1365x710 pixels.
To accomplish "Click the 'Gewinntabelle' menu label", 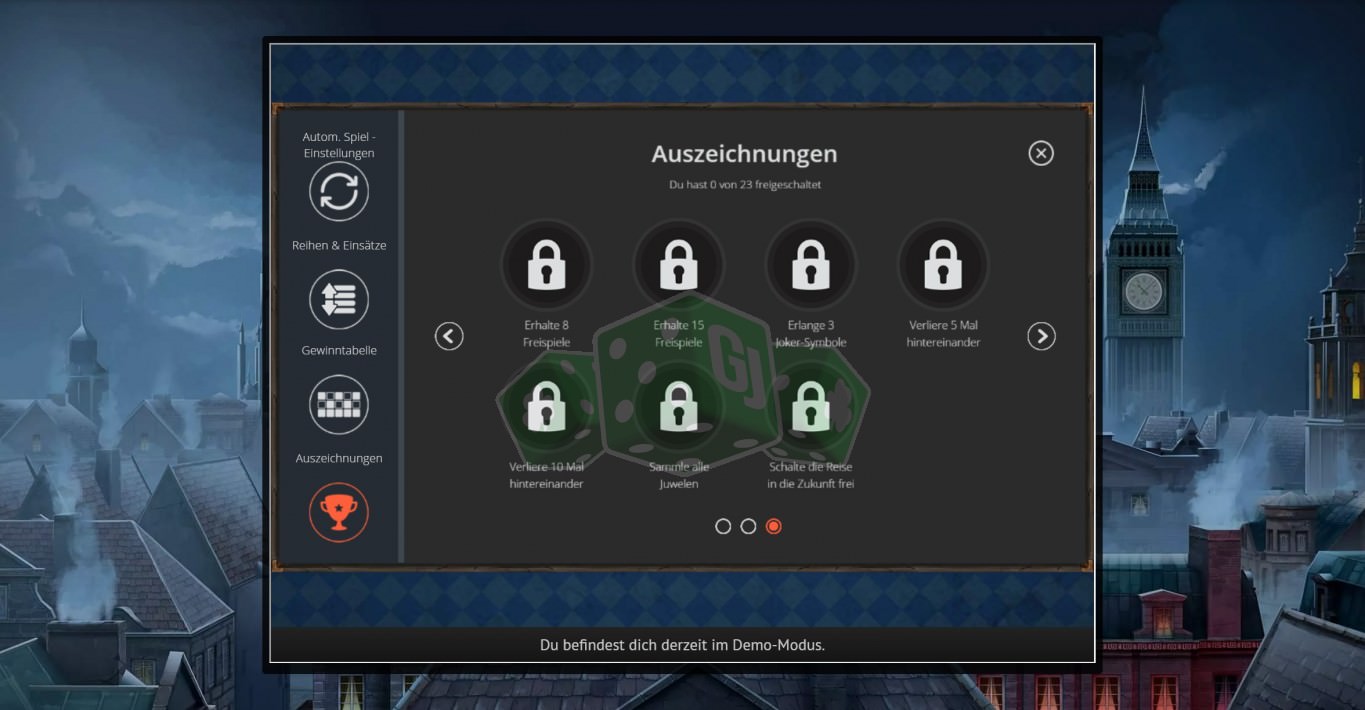I will [x=339, y=351].
